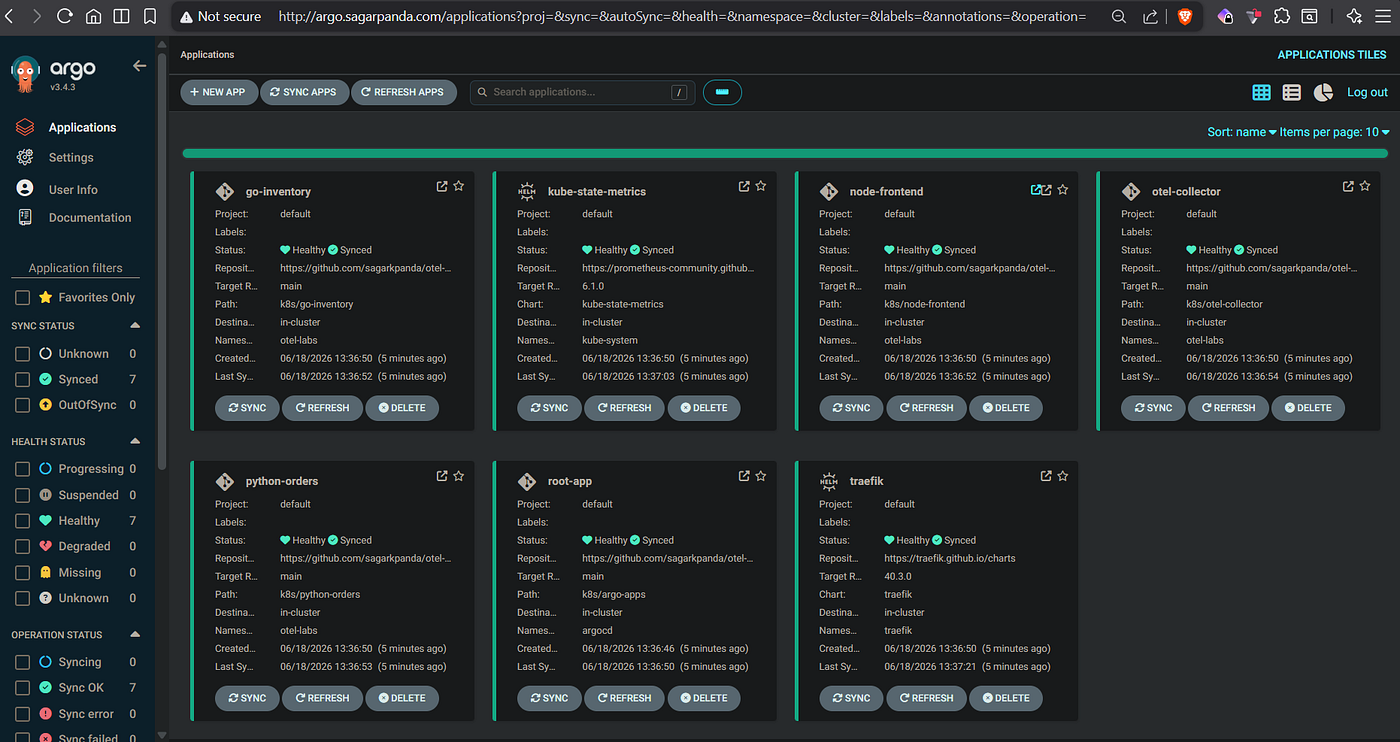1400x742 pixels.
Task: Switch to list view icon
Action: pyautogui.click(x=1292, y=92)
